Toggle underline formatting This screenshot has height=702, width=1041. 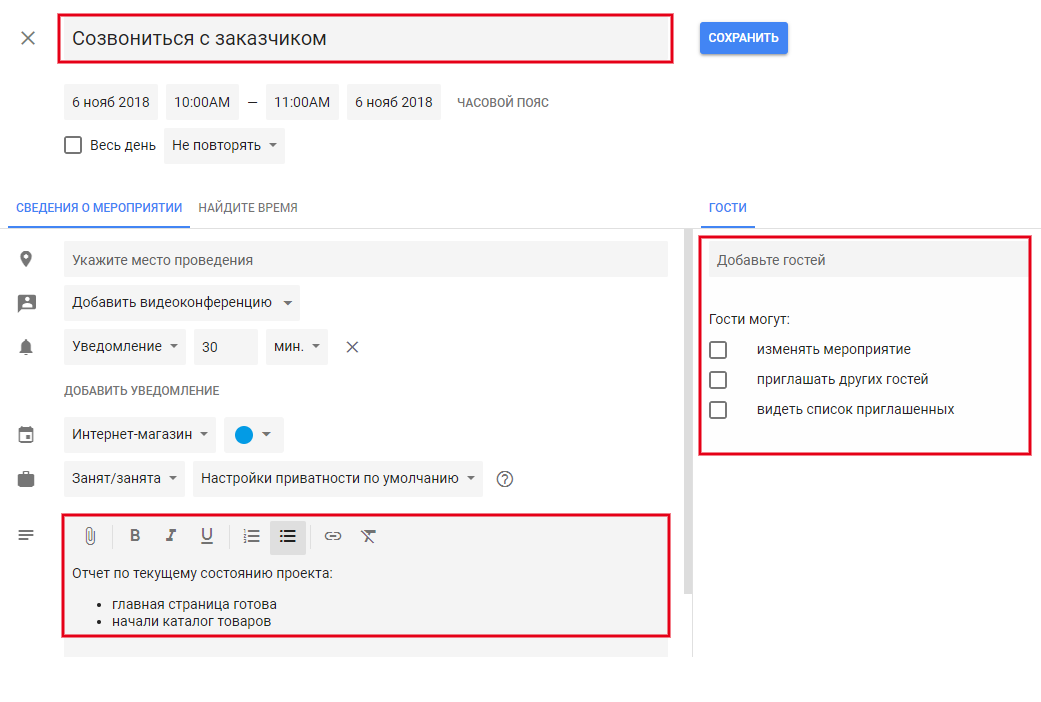(x=207, y=536)
